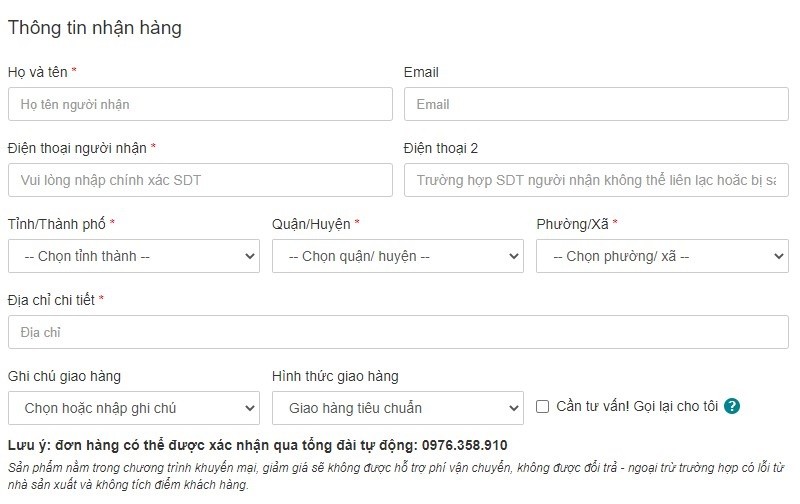Click the green question mark help icon
The width and height of the screenshot is (800, 504).
pyautogui.click(x=732, y=406)
